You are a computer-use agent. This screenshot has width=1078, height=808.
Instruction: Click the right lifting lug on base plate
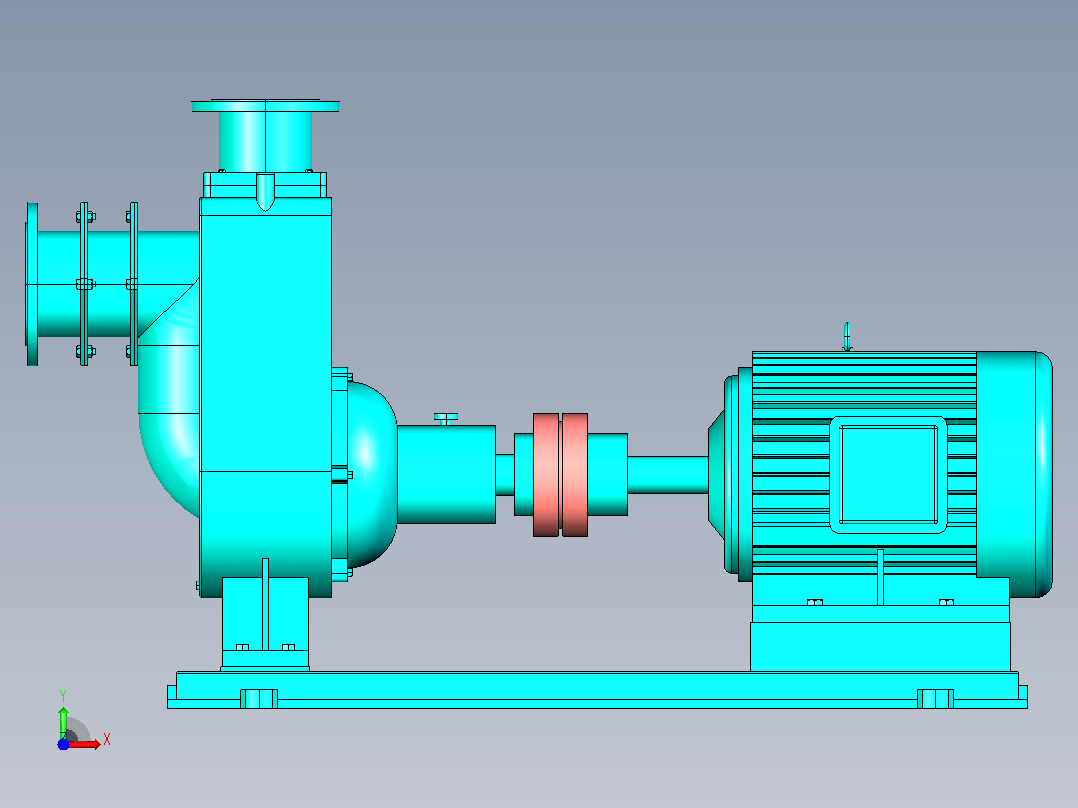click(935, 699)
